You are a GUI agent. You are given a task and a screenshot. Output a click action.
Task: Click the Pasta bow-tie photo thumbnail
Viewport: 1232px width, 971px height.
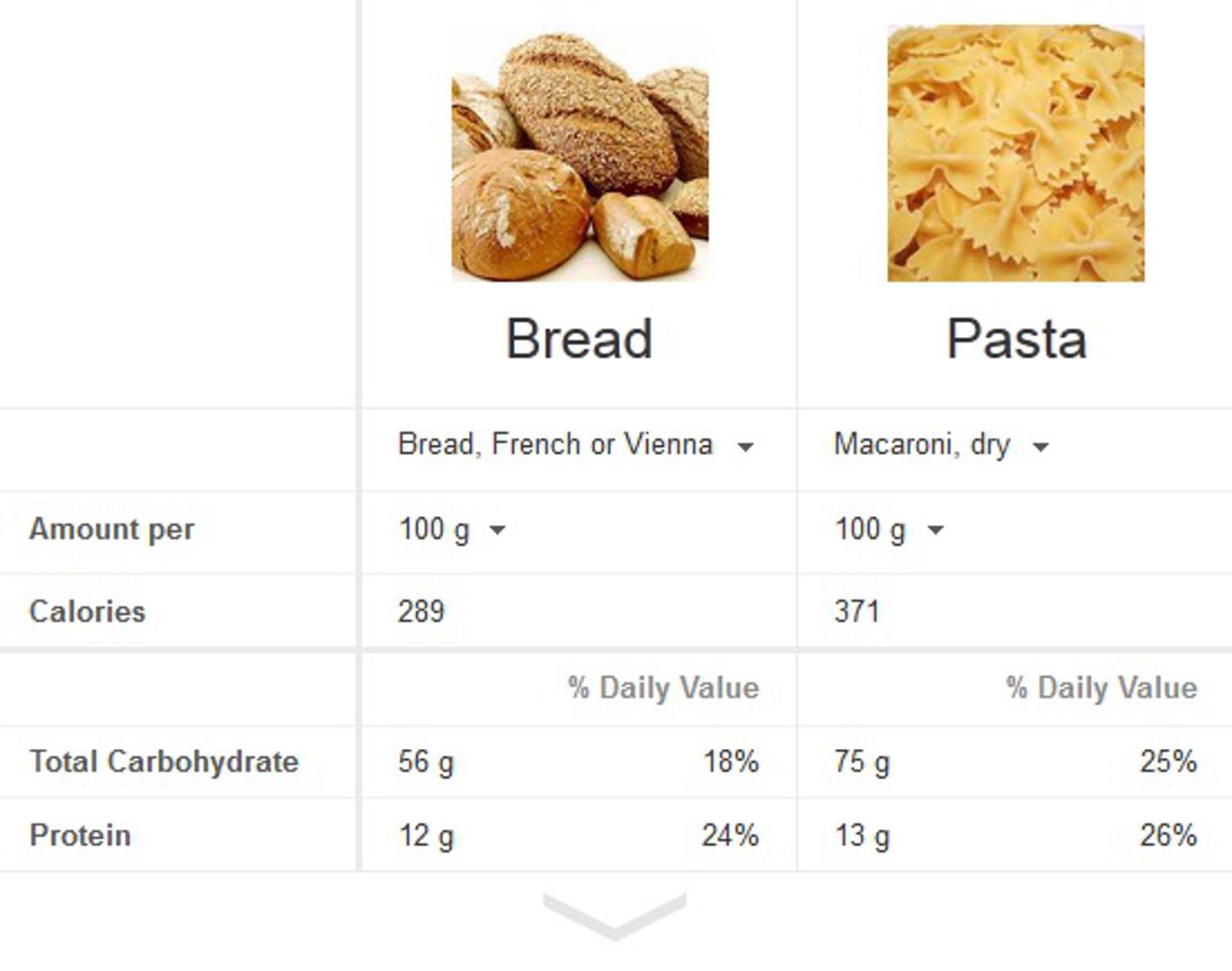(x=1015, y=153)
